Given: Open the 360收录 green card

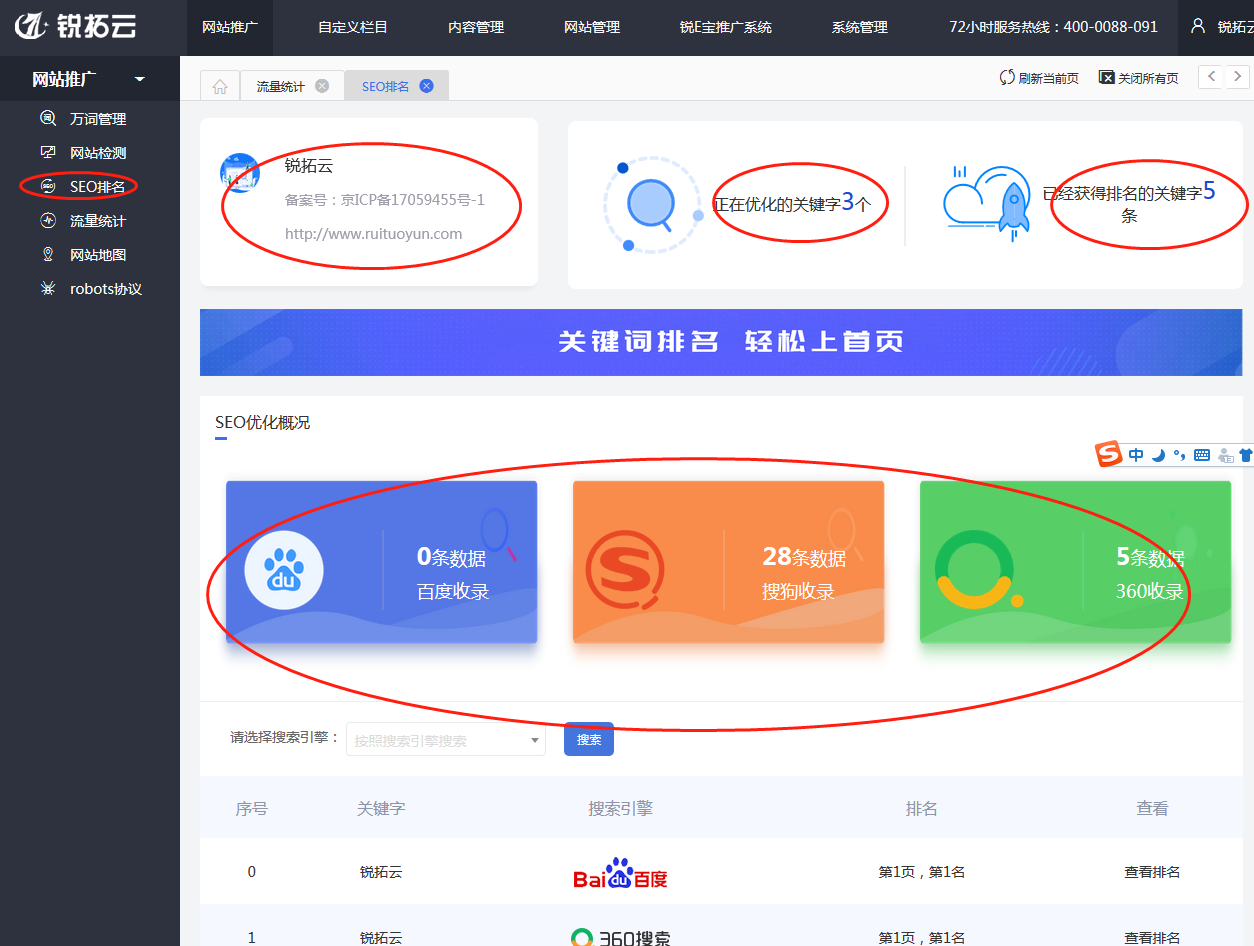Looking at the screenshot, I should pyautogui.click(x=1075, y=562).
